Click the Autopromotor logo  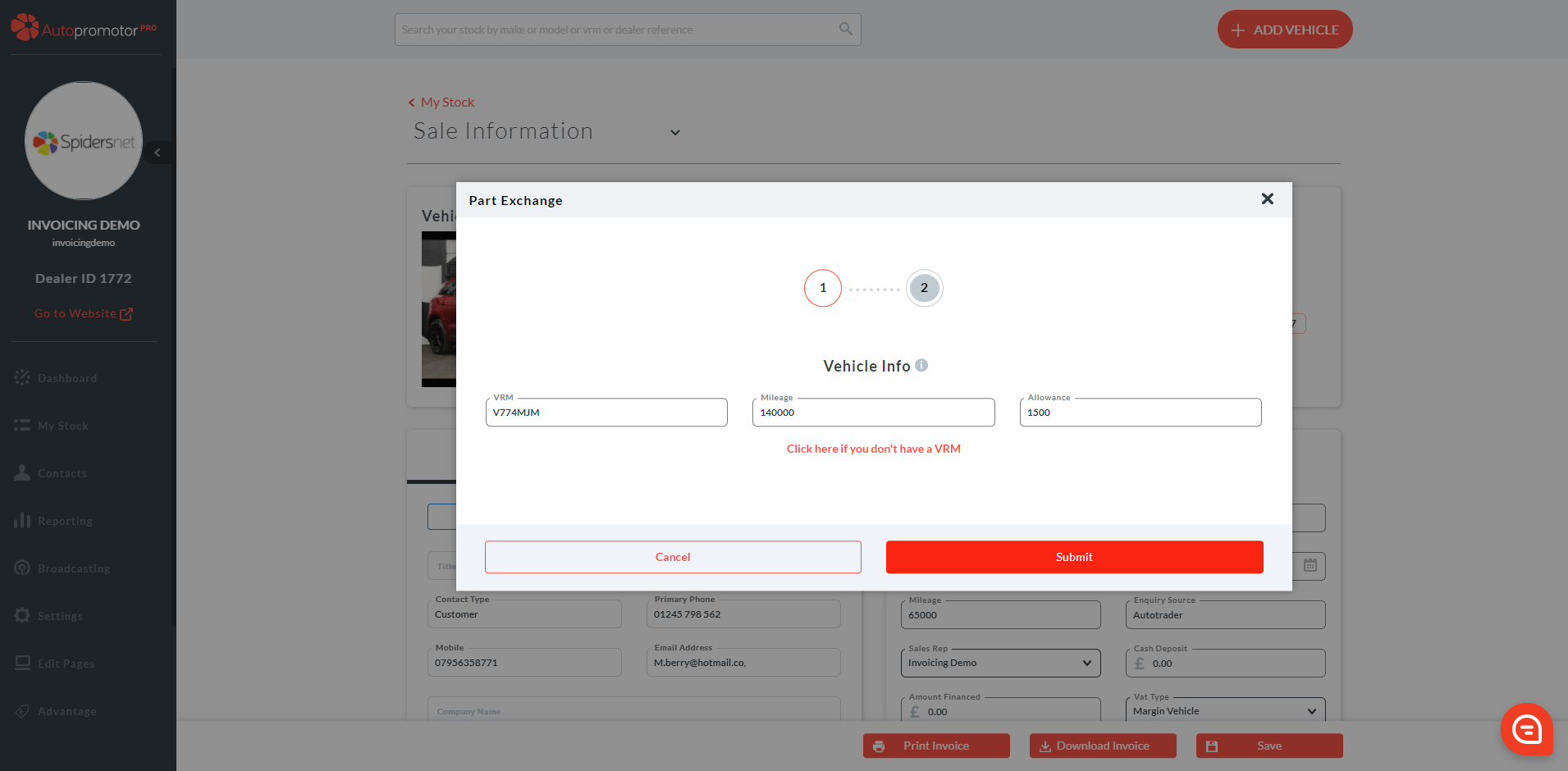tap(84, 29)
